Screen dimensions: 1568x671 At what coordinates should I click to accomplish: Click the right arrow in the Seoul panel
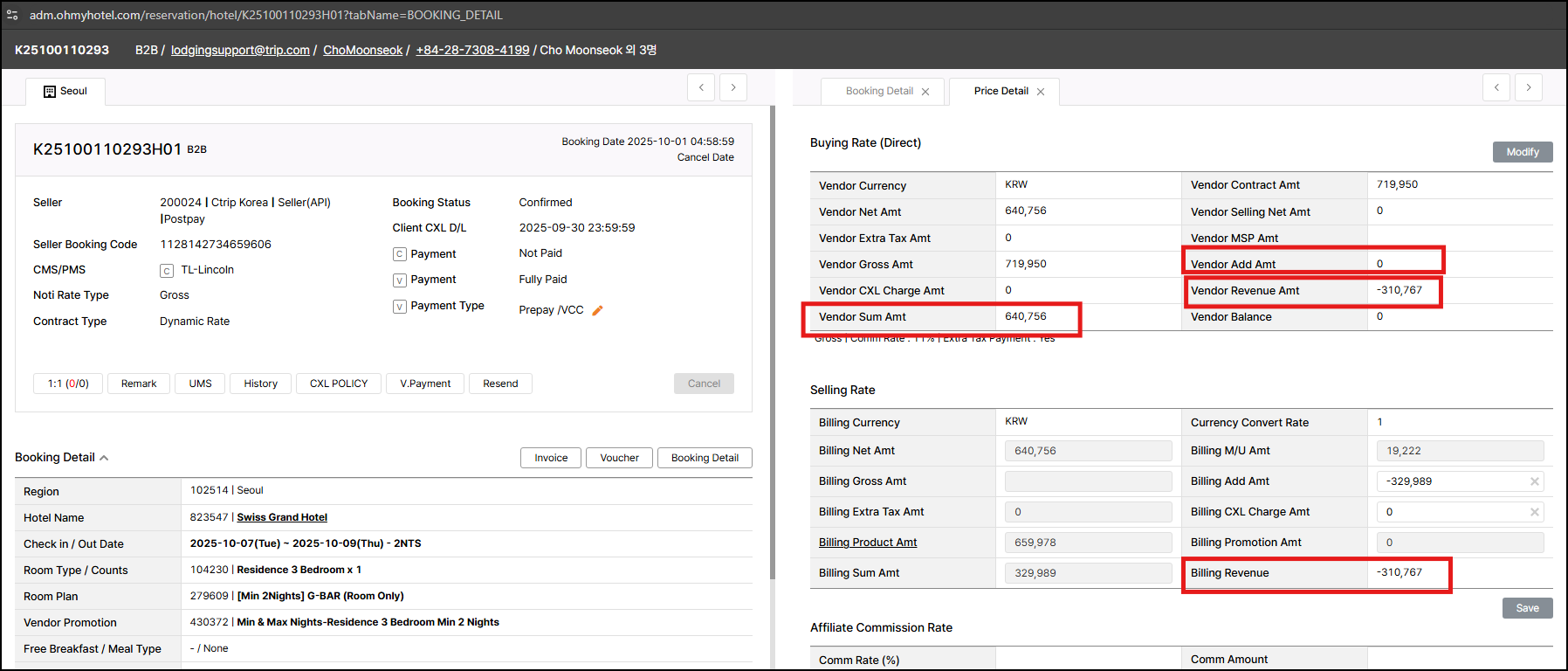tap(733, 87)
